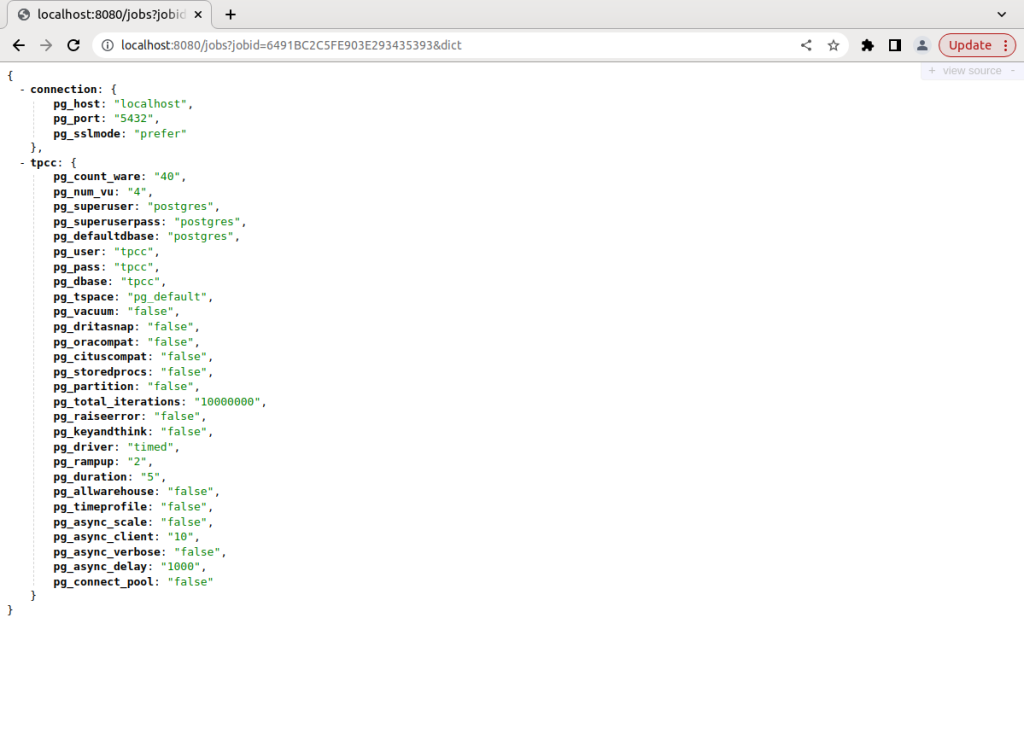Click the pg_superuserpass key
1024x746 pixels.
click(x=106, y=221)
